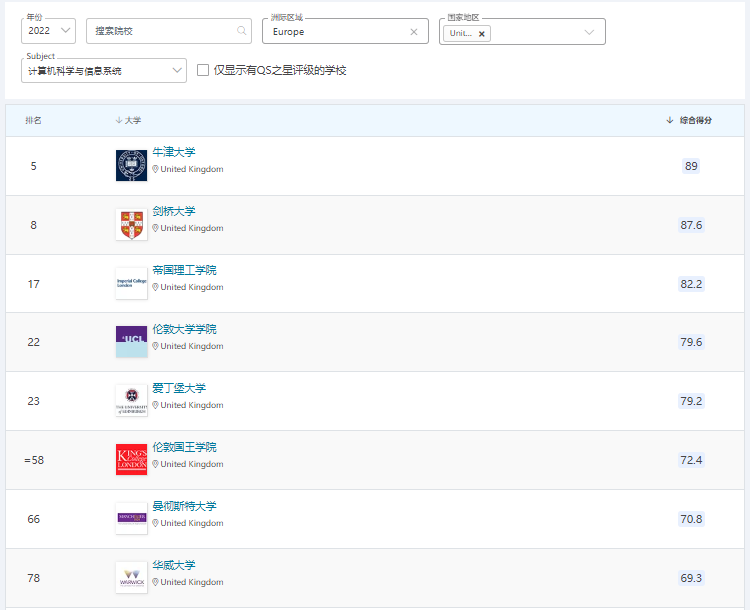
Task: Open the 曼彻斯特大学 link
Action: pos(184,506)
